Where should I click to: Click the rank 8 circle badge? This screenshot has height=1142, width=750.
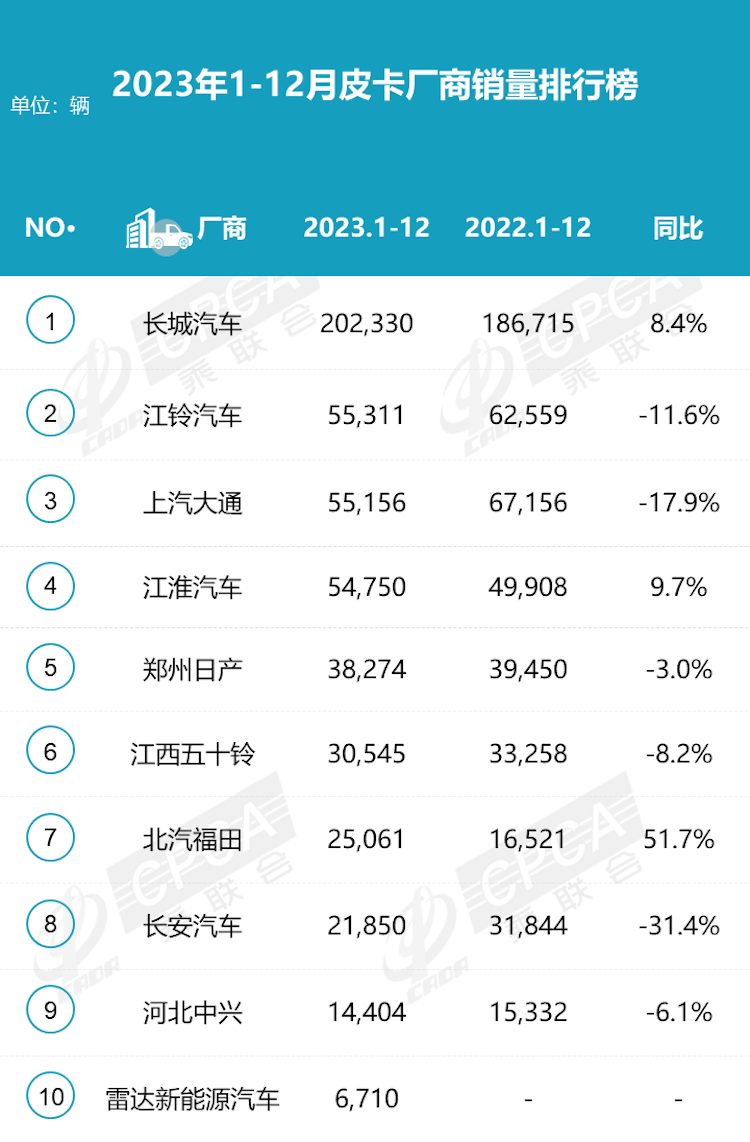50,924
